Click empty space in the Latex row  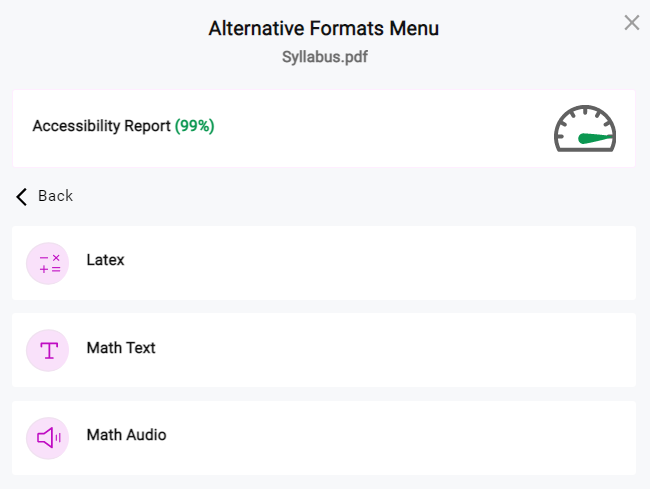[x=373, y=263]
